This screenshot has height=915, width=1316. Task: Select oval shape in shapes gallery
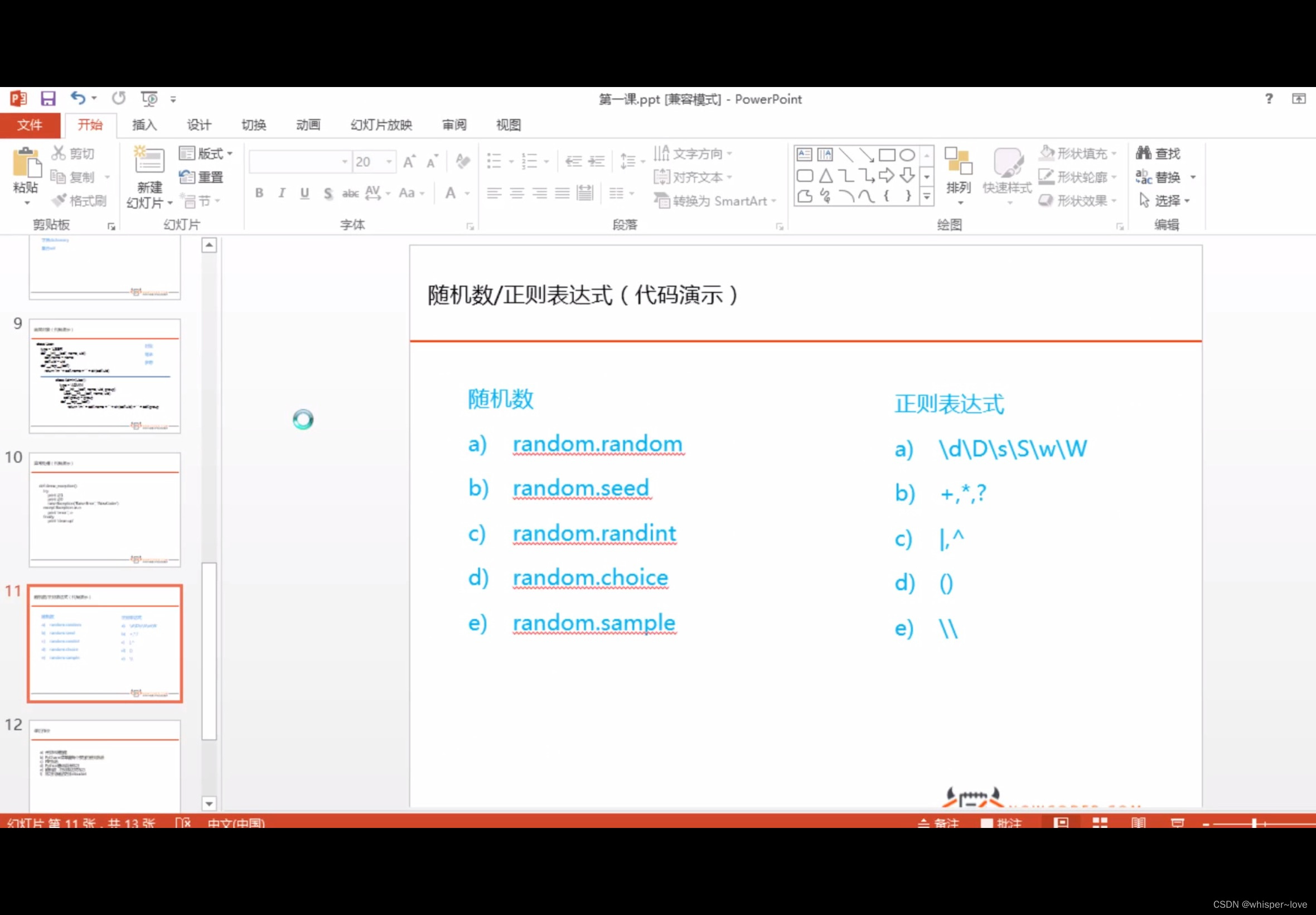(907, 155)
